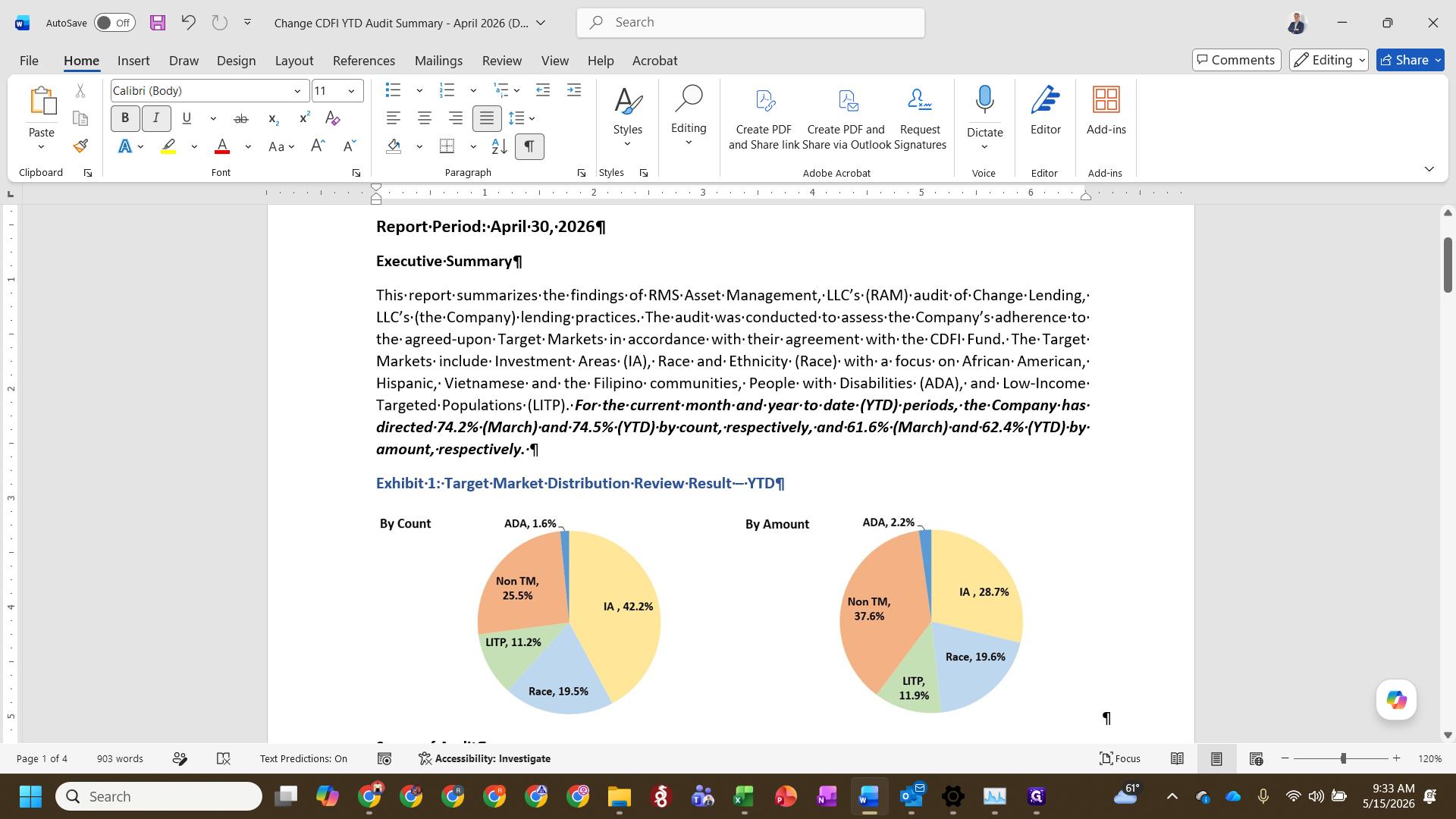Image resolution: width=1456 pixels, height=819 pixels.
Task: Open line spacing dropdown
Action: [522, 118]
